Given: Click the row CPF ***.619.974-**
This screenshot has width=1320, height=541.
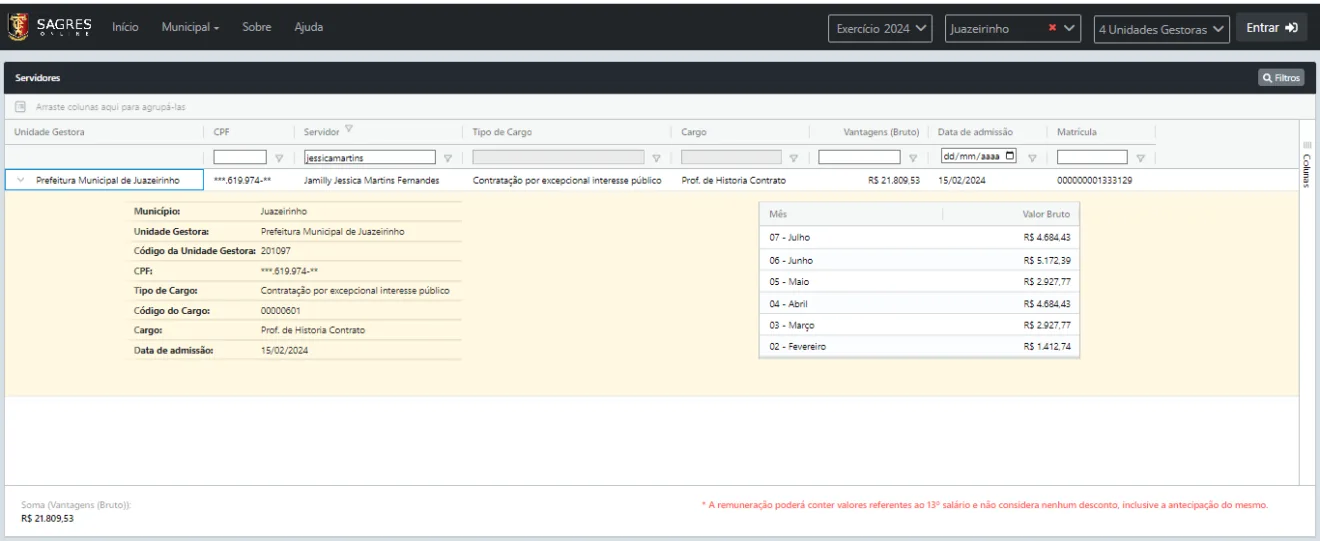Looking at the screenshot, I should click(243, 181).
